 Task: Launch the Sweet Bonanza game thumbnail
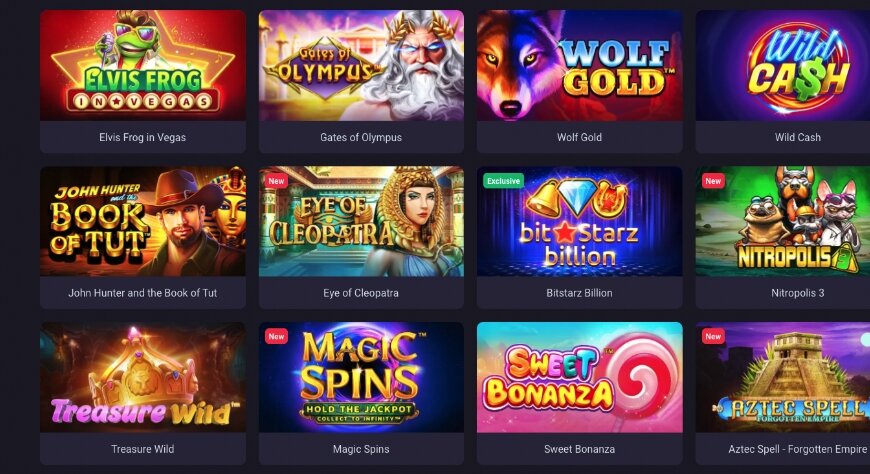pyautogui.click(x=580, y=377)
